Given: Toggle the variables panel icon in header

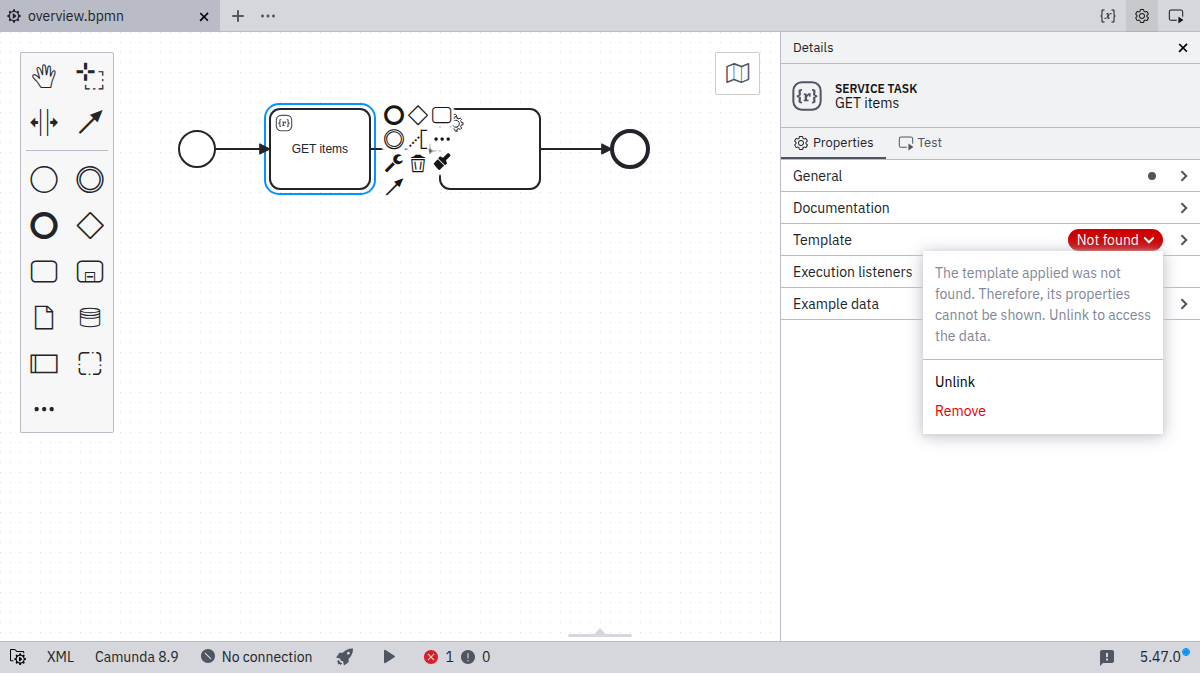Looking at the screenshot, I should (x=1107, y=16).
